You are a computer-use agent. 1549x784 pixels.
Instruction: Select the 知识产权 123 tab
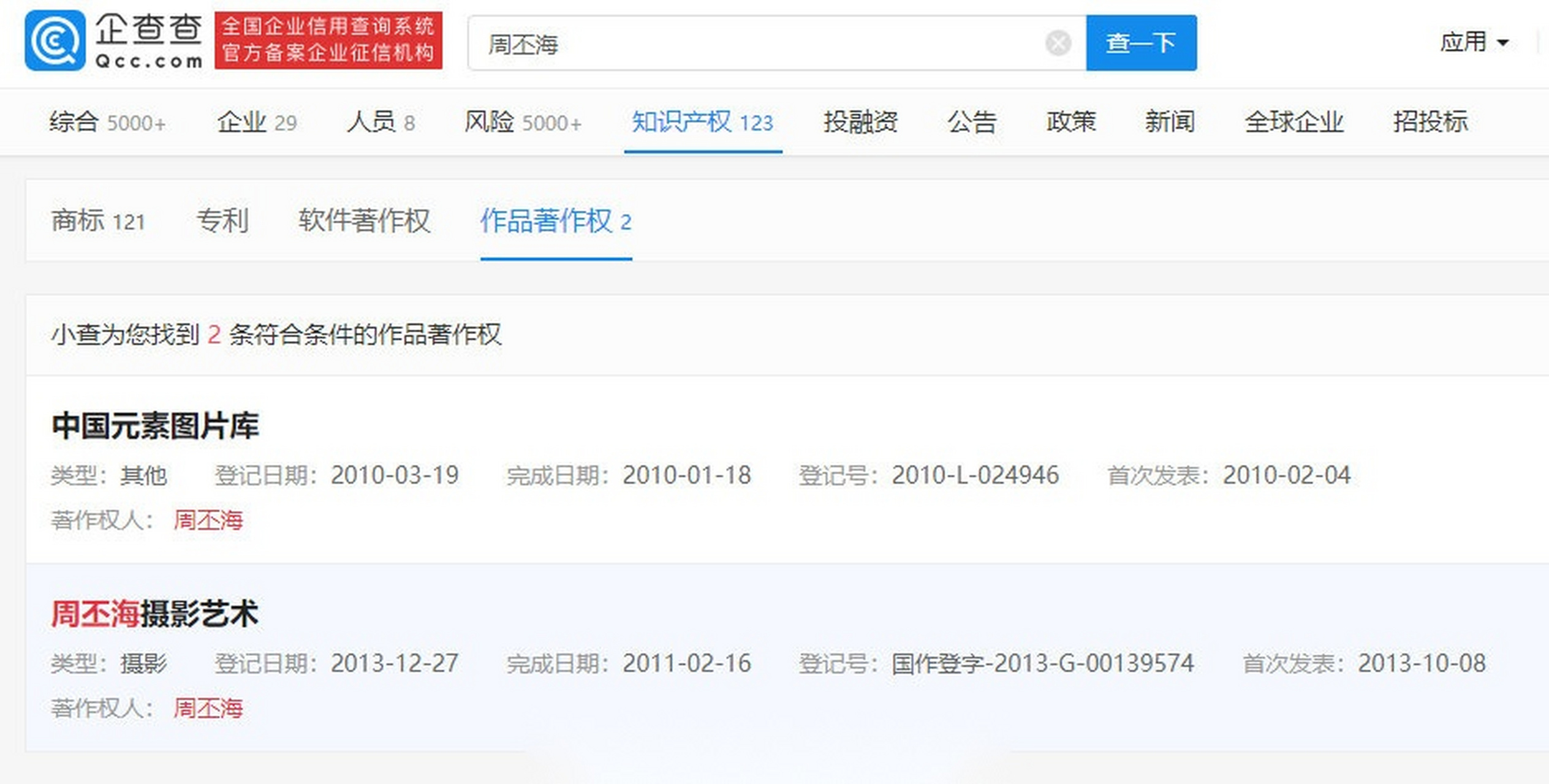(x=702, y=122)
